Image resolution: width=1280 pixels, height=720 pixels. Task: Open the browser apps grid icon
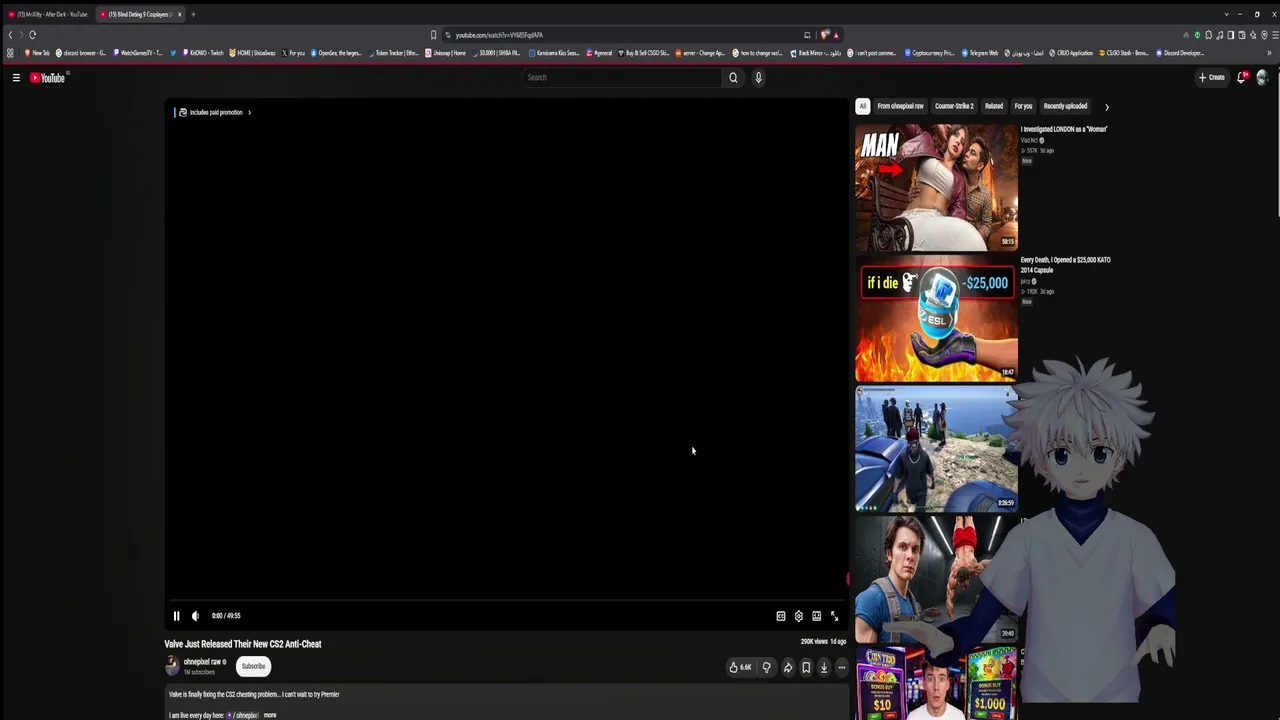click(10, 53)
